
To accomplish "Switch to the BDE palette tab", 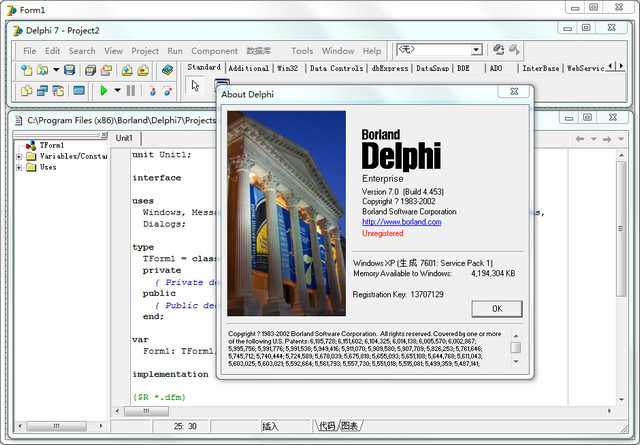I will (463, 68).
